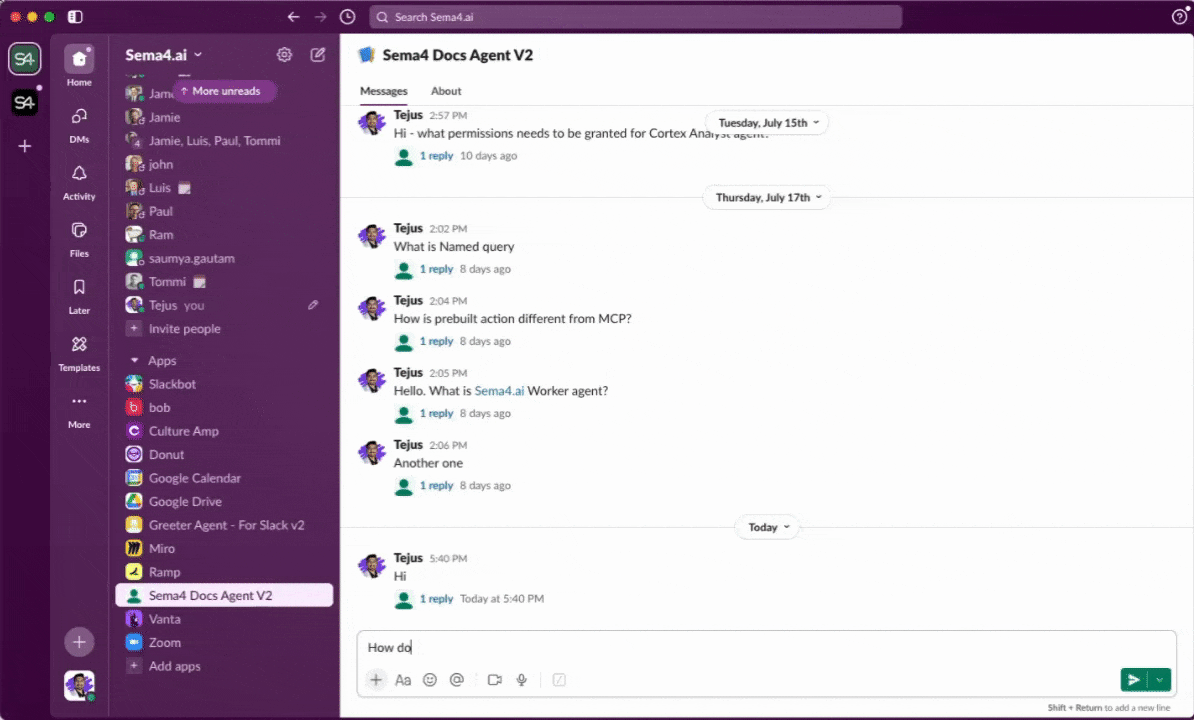
Task: Switch to the About tab
Action: 446,91
